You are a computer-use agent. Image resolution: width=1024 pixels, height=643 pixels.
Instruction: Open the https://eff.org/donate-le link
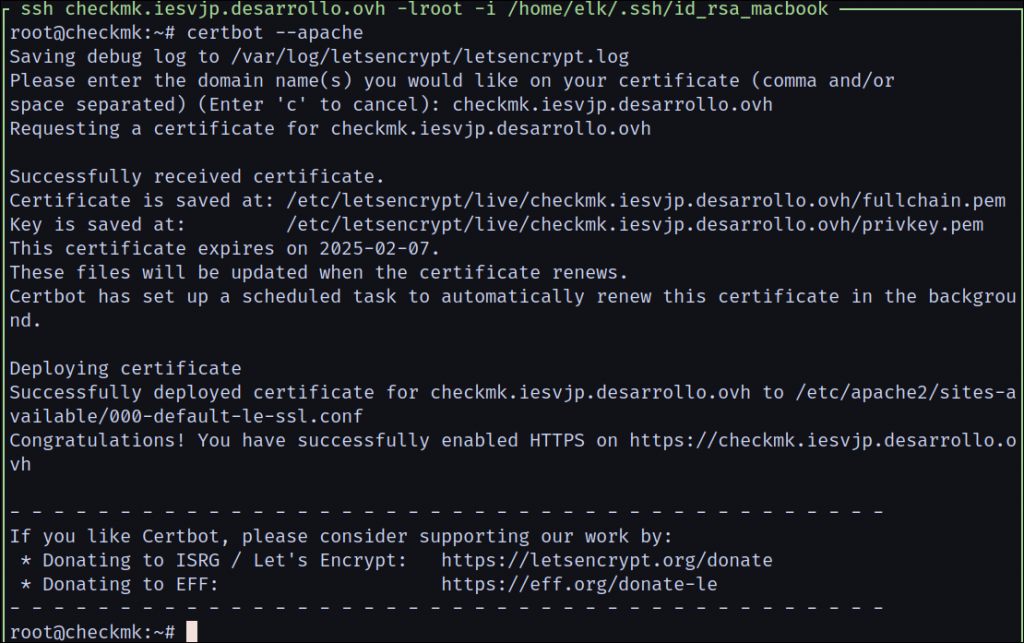[x=578, y=584]
